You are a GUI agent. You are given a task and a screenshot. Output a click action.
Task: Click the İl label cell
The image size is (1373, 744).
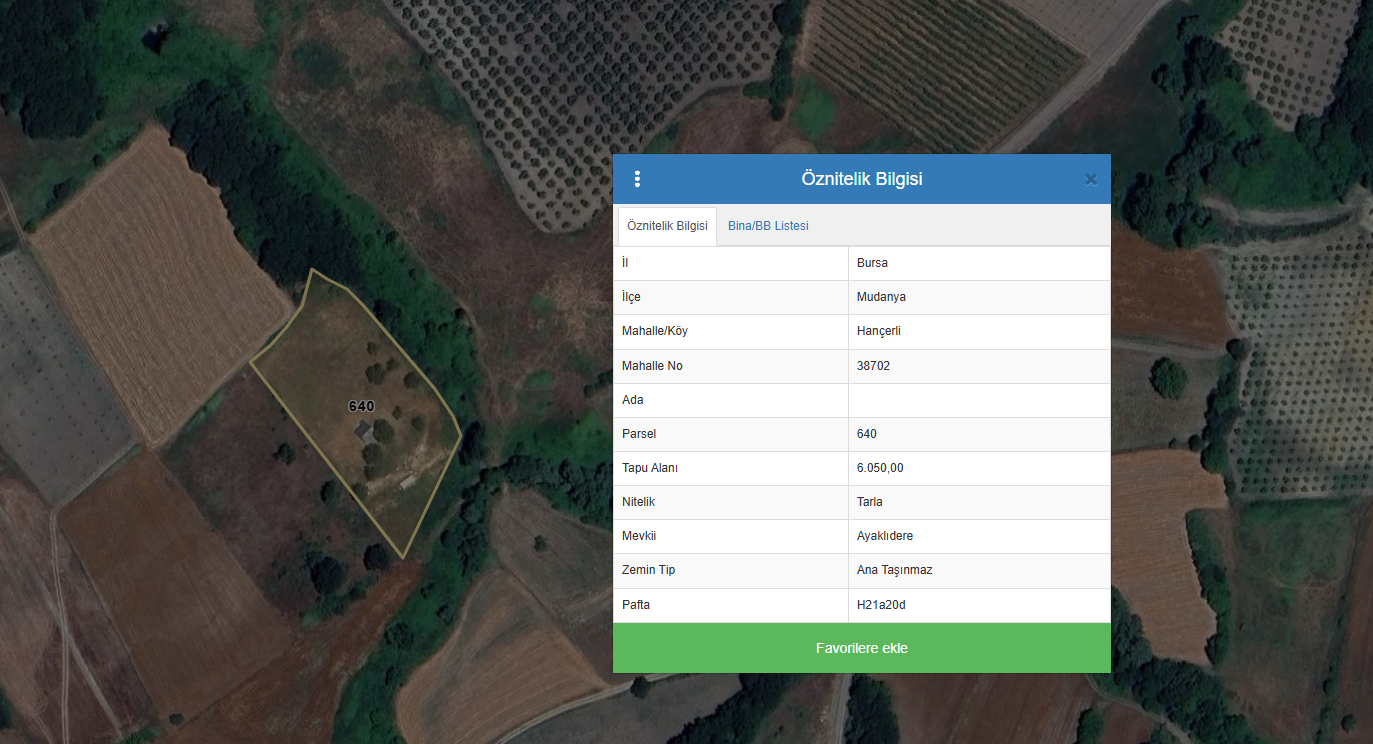730,263
